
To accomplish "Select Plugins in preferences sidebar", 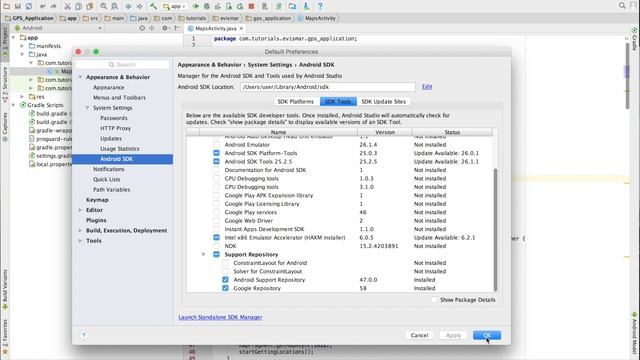I will (96, 220).
